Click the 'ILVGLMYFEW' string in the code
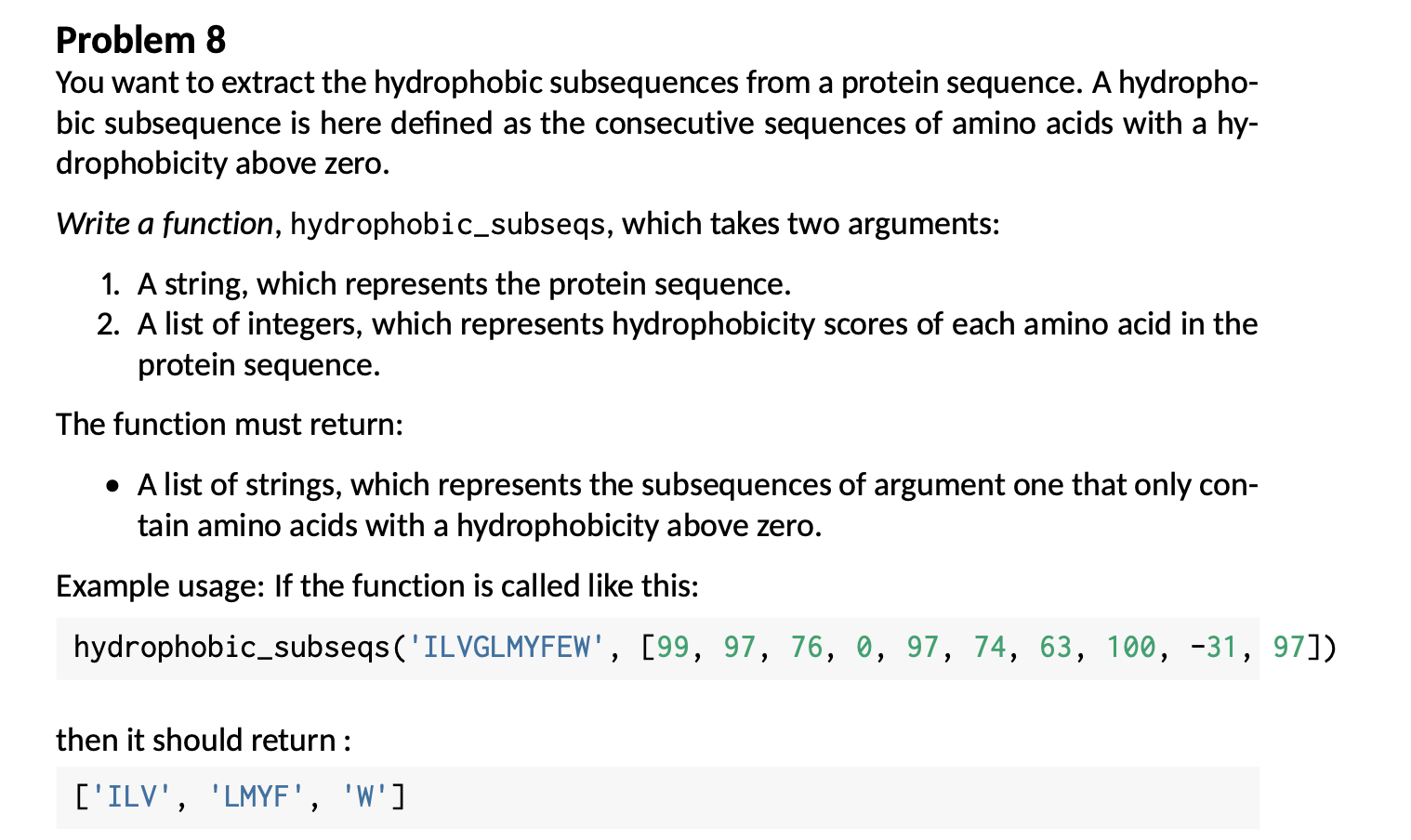This screenshot has height=840, width=1411. point(507,647)
